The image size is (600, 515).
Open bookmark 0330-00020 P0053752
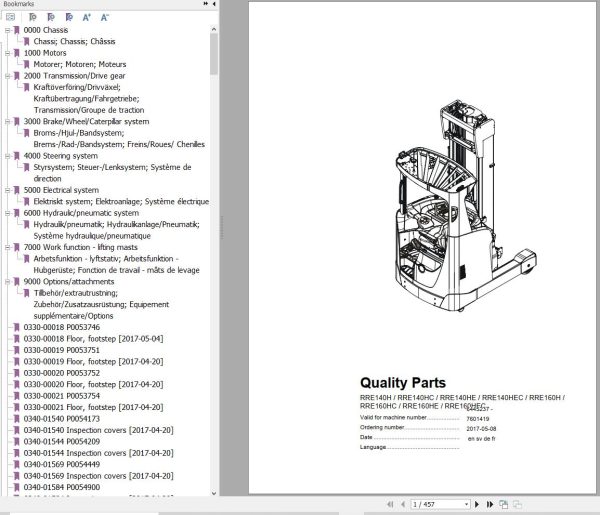point(62,373)
